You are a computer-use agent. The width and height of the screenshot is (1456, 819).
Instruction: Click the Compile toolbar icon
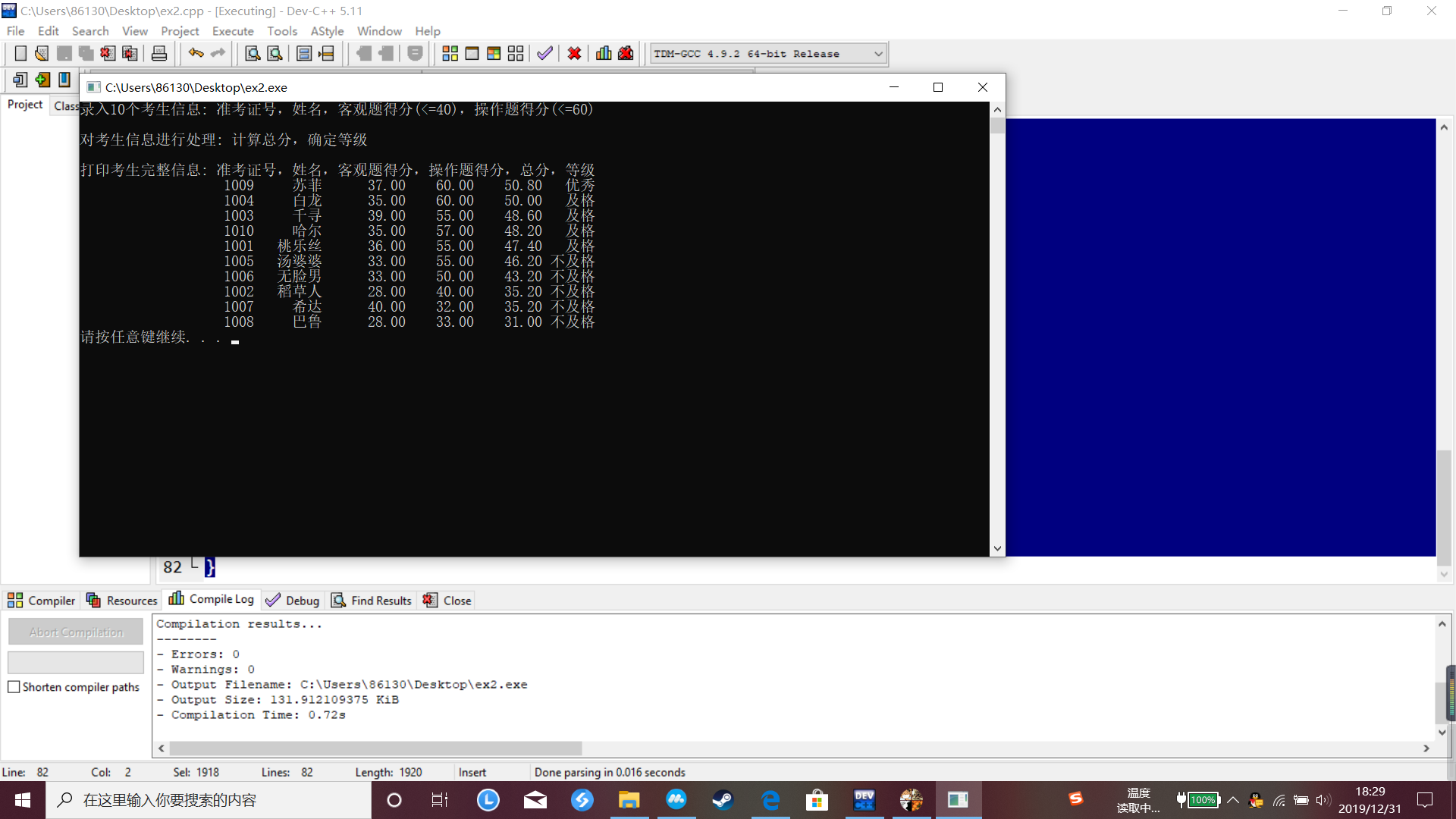point(450,54)
